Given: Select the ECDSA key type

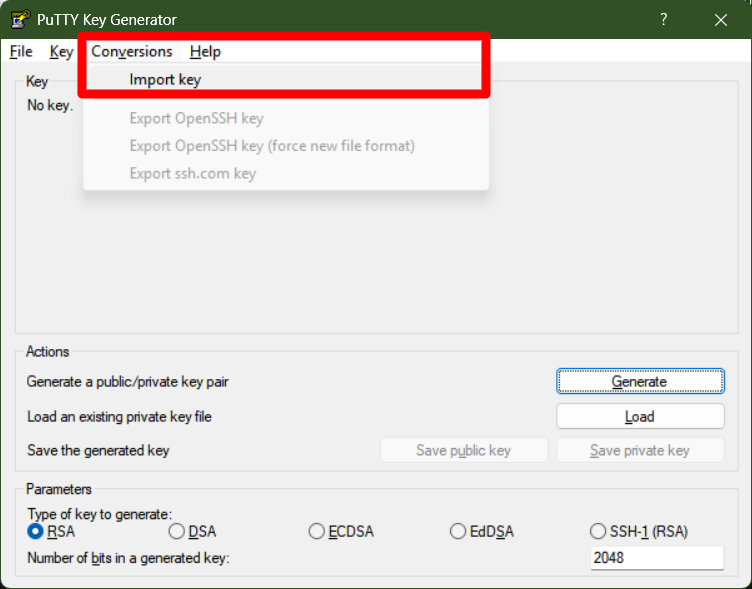Looking at the screenshot, I should [x=341, y=531].
